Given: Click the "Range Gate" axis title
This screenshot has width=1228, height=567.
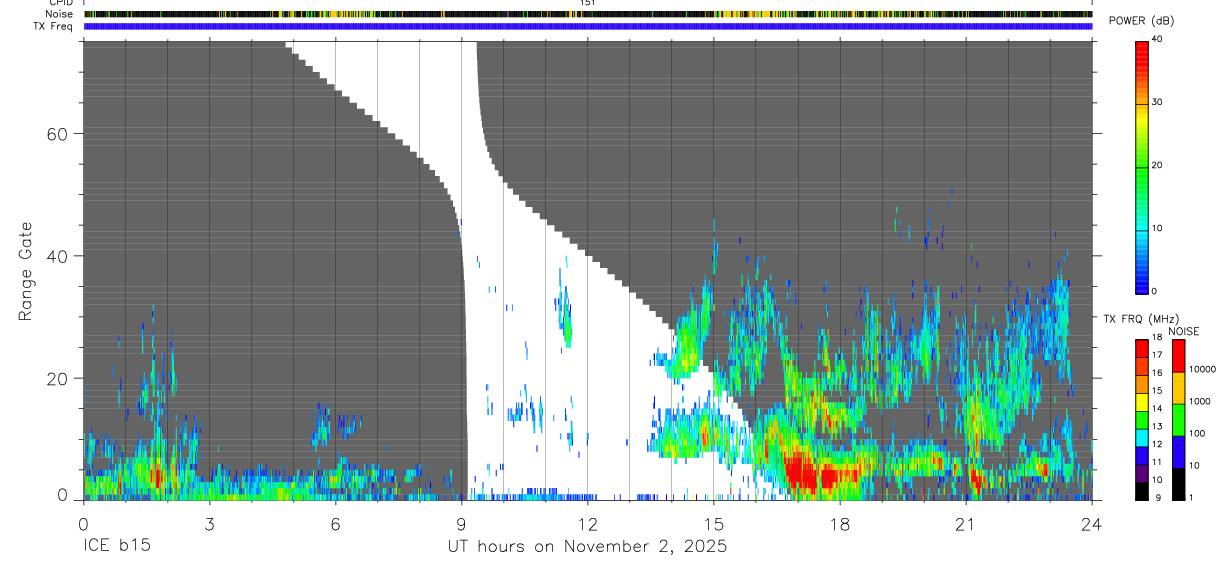Looking at the screenshot, I should 25,272.
